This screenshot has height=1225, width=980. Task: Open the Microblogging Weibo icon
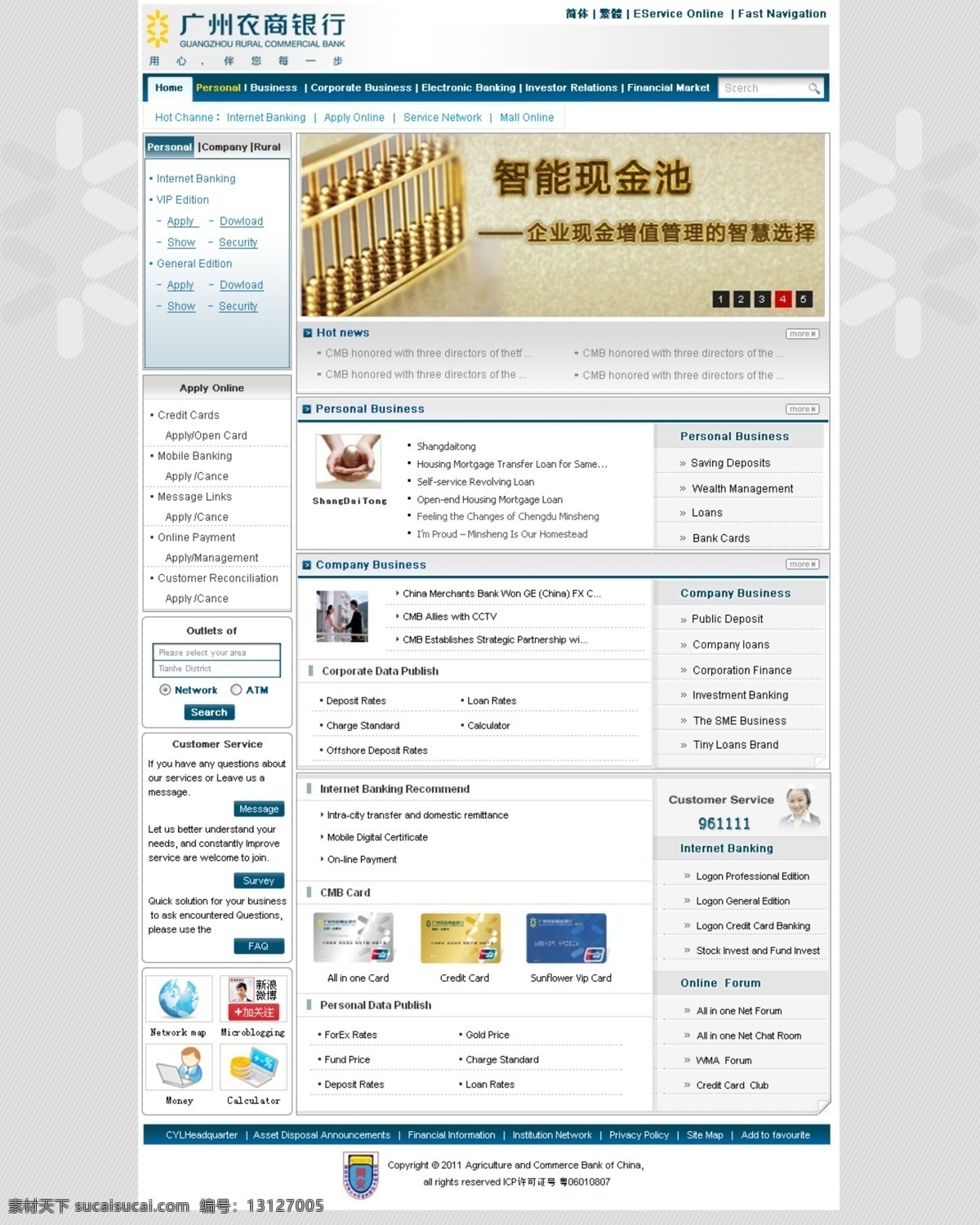coord(253,998)
